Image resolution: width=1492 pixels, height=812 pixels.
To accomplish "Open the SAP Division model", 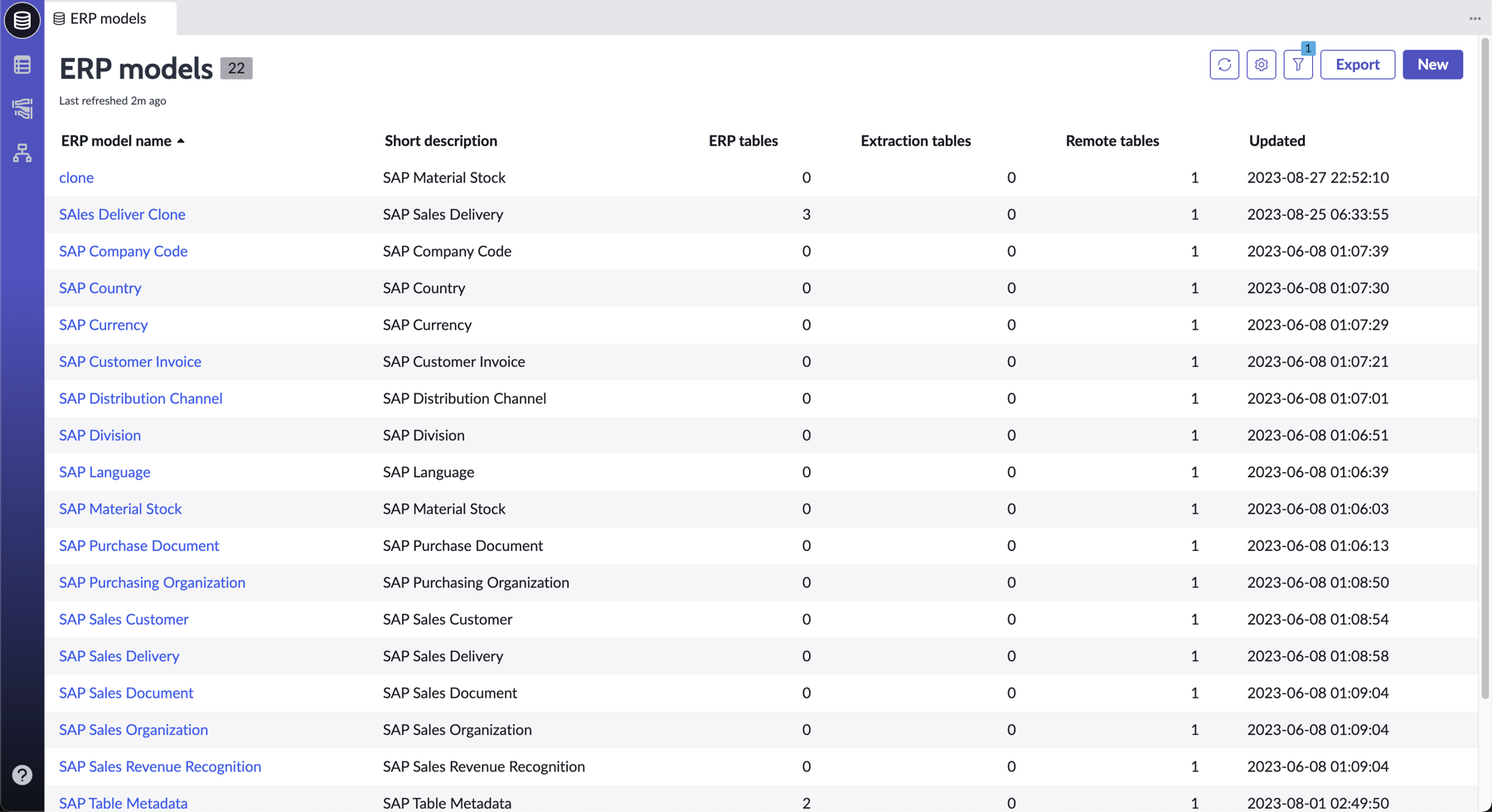I will [x=99, y=435].
